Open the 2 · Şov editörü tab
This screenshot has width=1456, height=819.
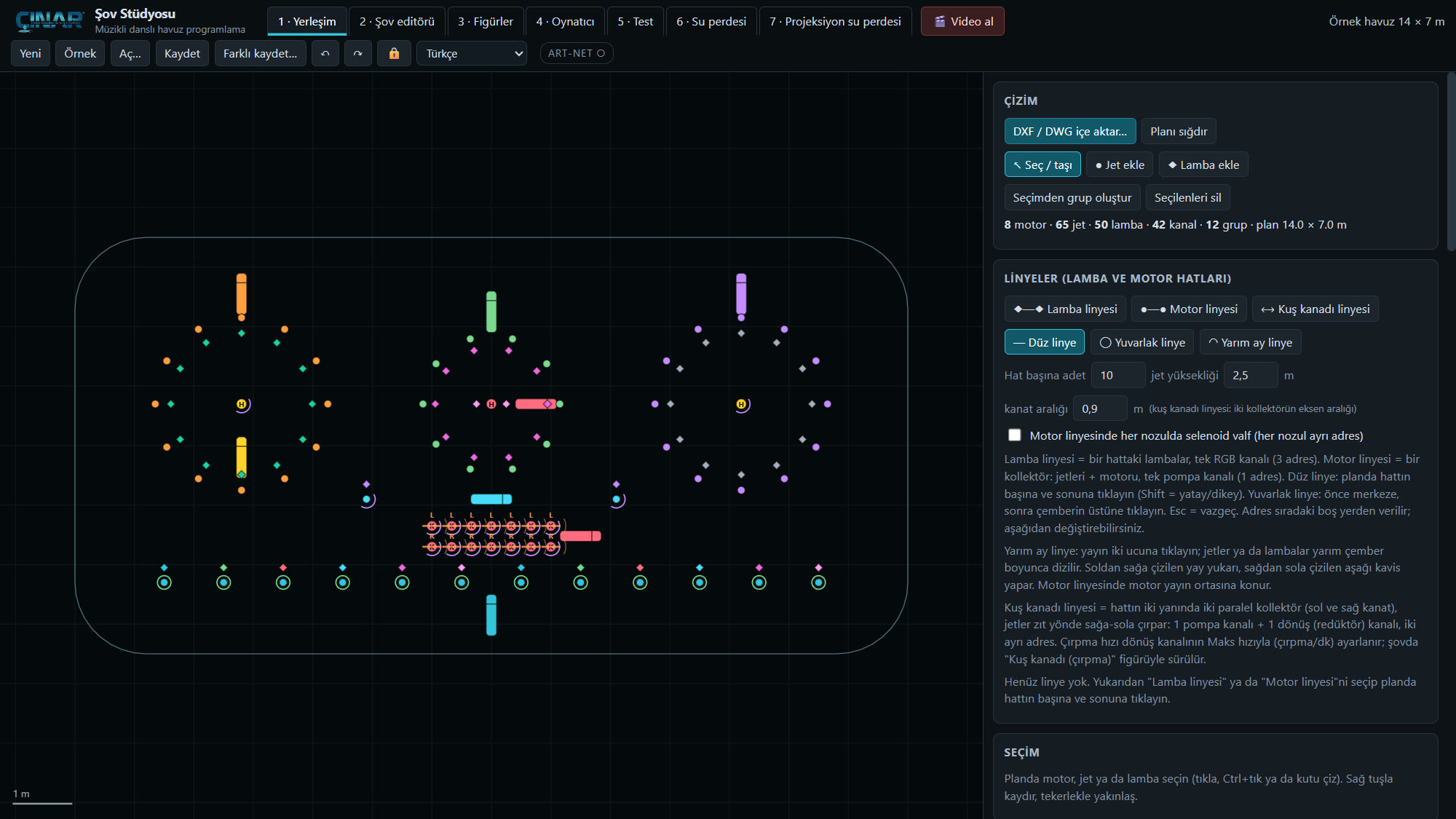(397, 21)
